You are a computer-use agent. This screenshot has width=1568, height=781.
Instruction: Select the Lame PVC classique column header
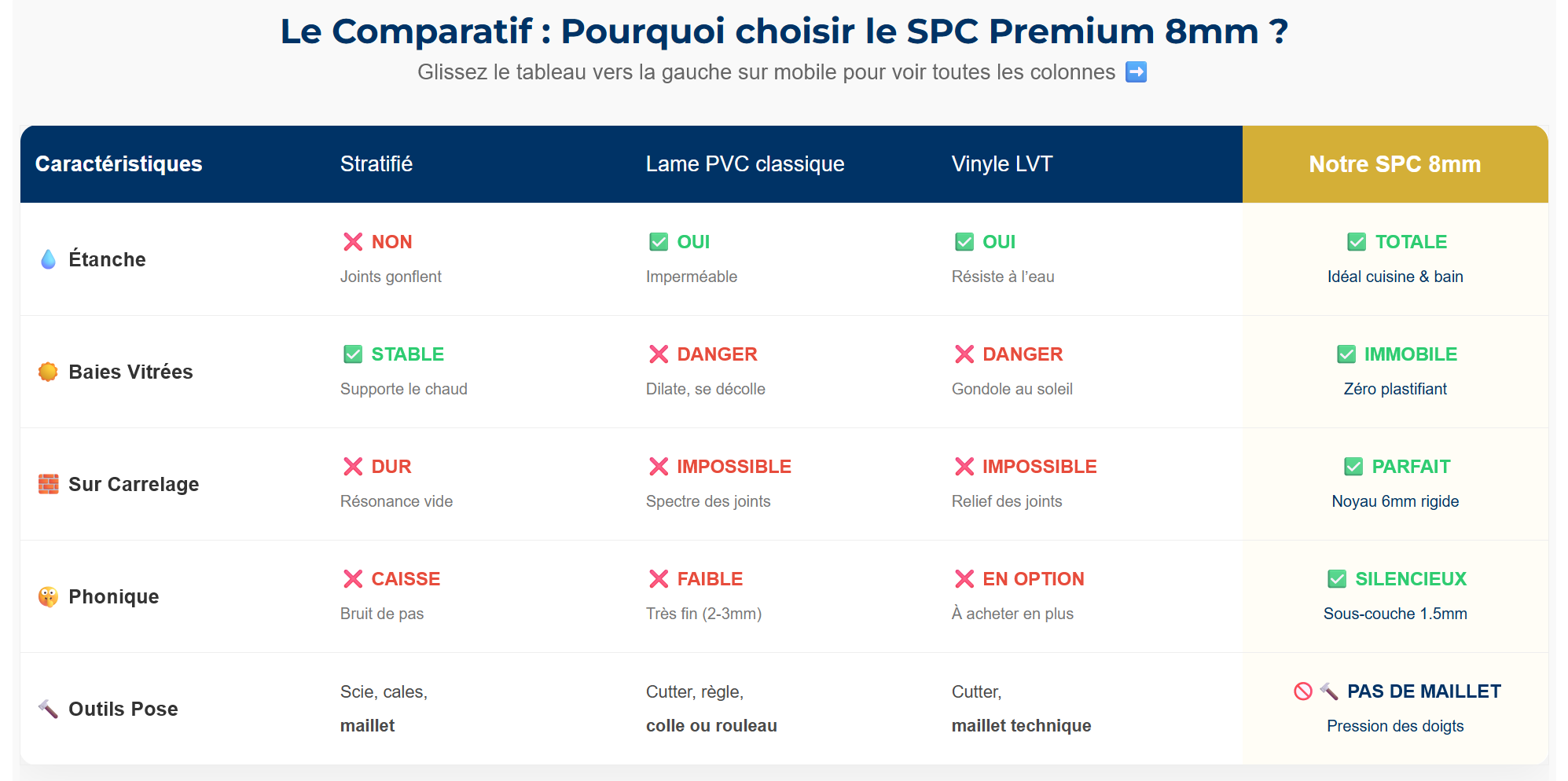pos(745,164)
